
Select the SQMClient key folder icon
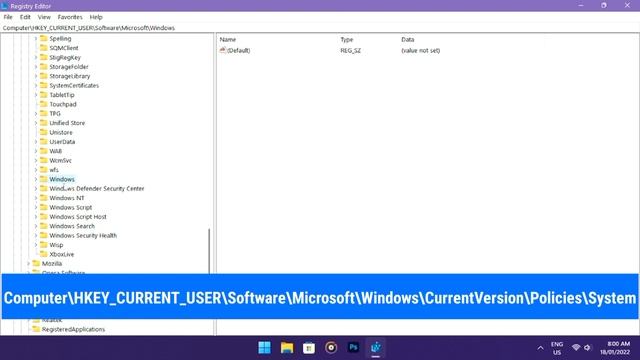44,48
